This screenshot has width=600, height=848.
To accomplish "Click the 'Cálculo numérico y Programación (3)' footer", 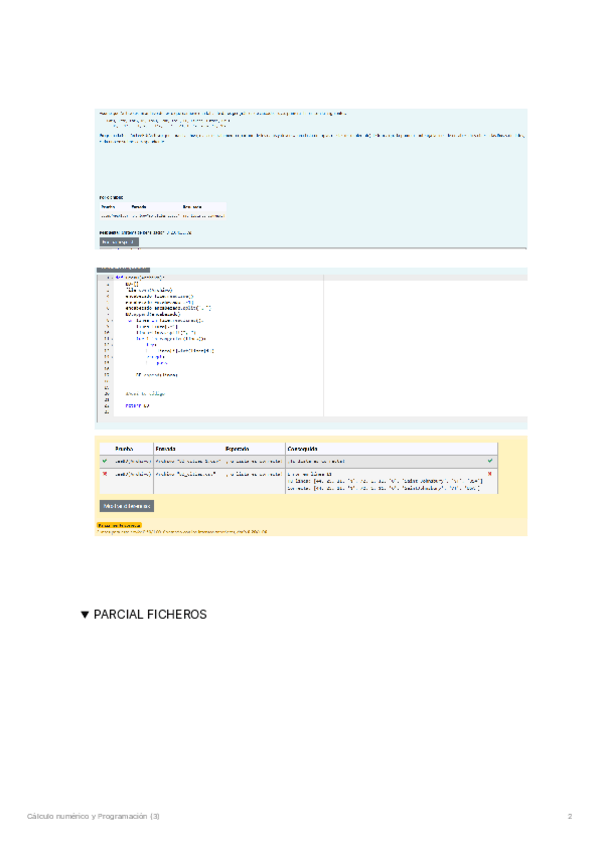I will pyautogui.click(x=93, y=816).
